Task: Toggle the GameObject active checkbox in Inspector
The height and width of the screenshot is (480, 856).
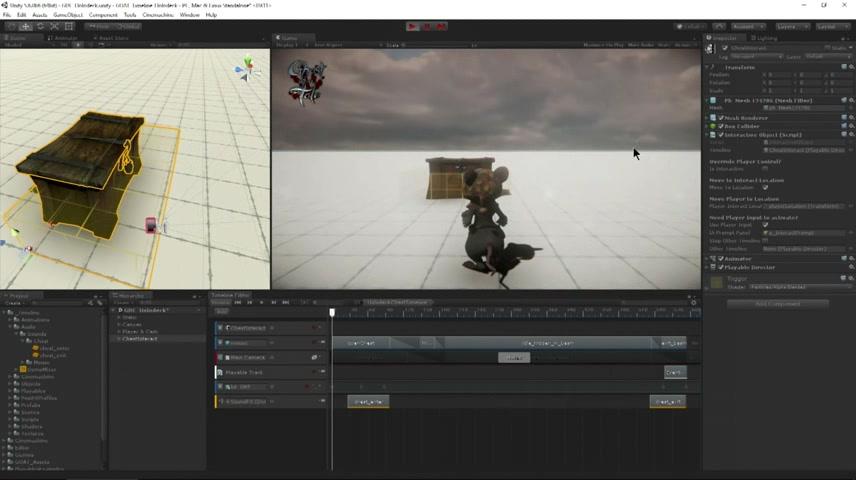Action: [x=725, y=48]
